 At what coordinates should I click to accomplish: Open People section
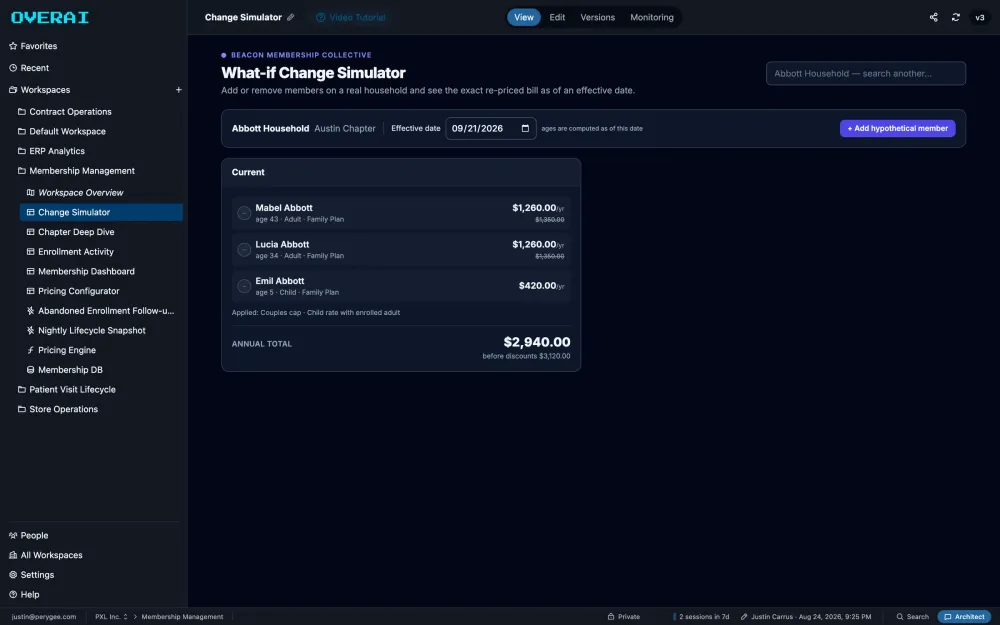tap(29, 536)
